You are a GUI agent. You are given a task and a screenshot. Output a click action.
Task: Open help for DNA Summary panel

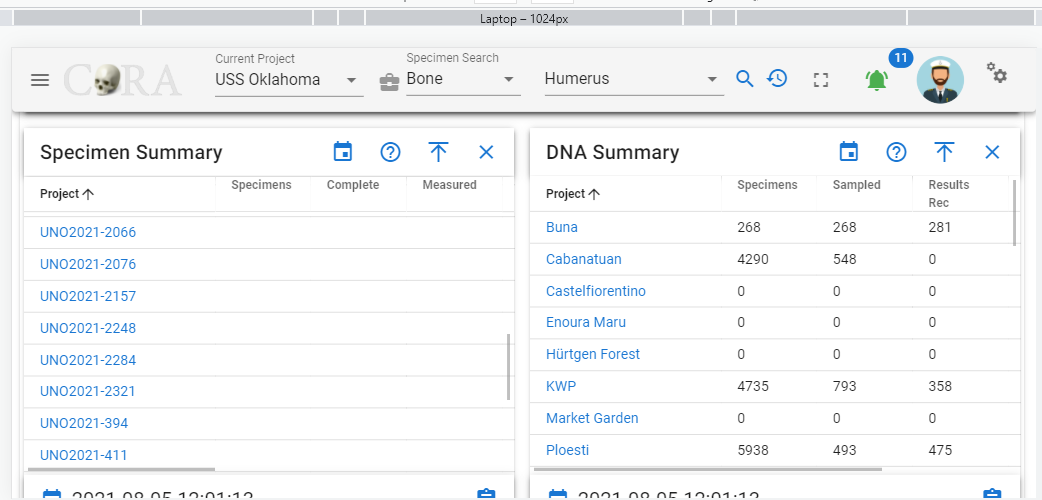tap(896, 152)
